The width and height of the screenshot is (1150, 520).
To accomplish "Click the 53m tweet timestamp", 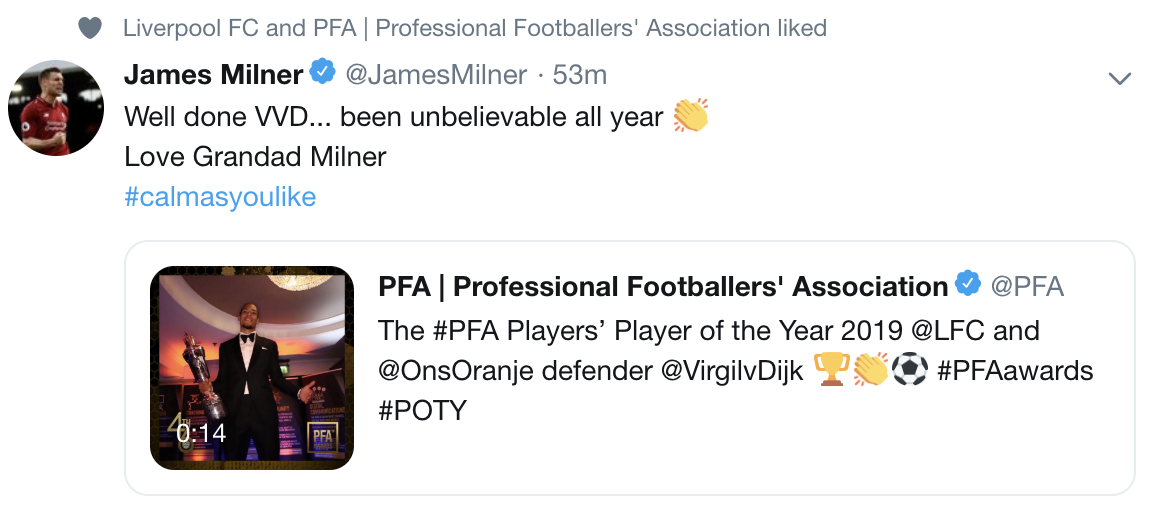I will [x=580, y=74].
